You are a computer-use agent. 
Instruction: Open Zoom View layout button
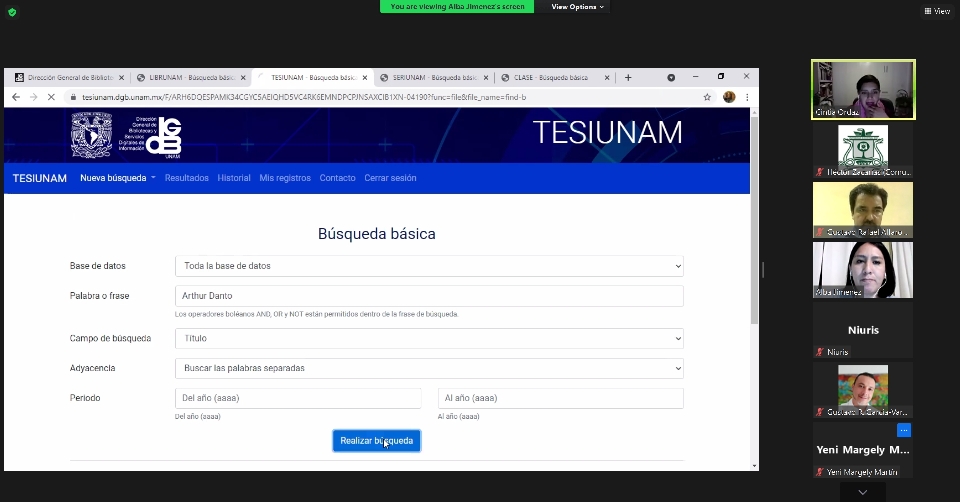coord(937,11)
